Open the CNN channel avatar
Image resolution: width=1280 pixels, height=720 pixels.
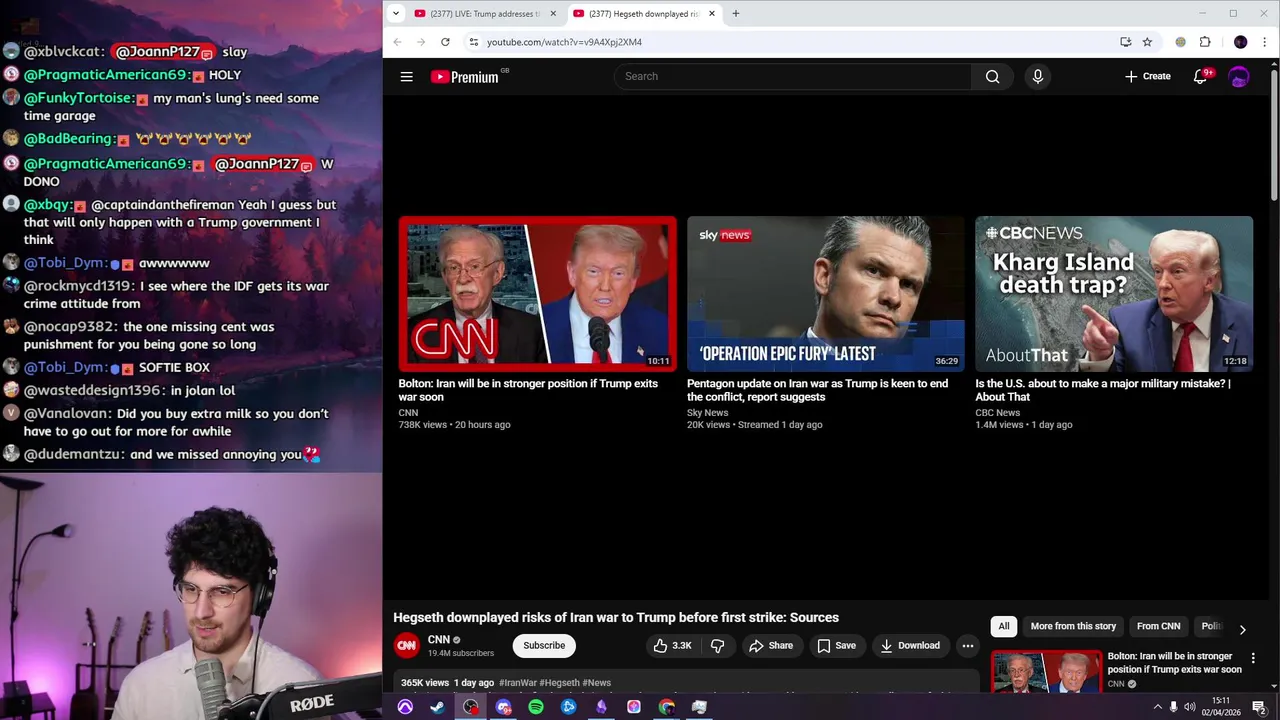point(406,646)
